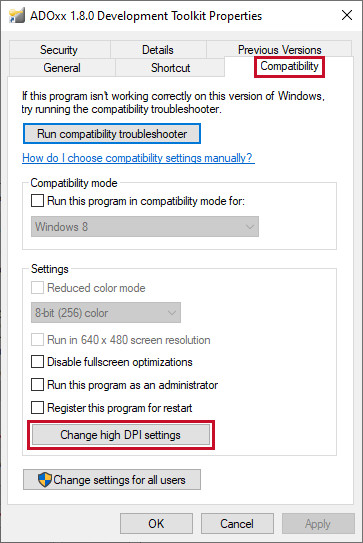Expand the 8-bit (256) color dropdown
This screenshot has width=363, height=543.
point(106,313)
